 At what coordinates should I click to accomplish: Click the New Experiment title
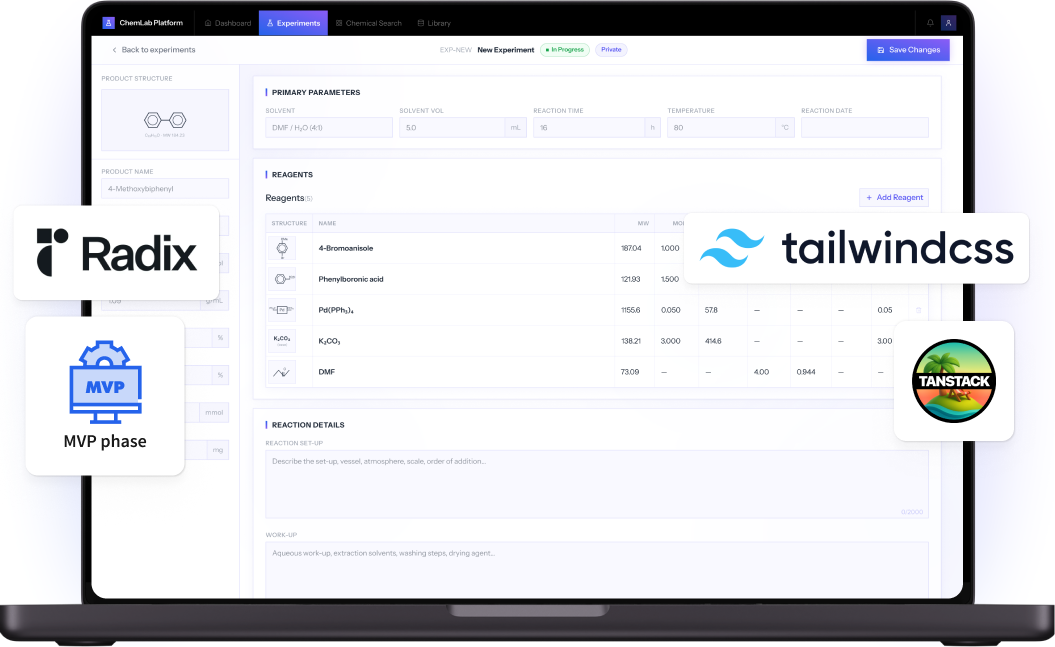point(505,50)
